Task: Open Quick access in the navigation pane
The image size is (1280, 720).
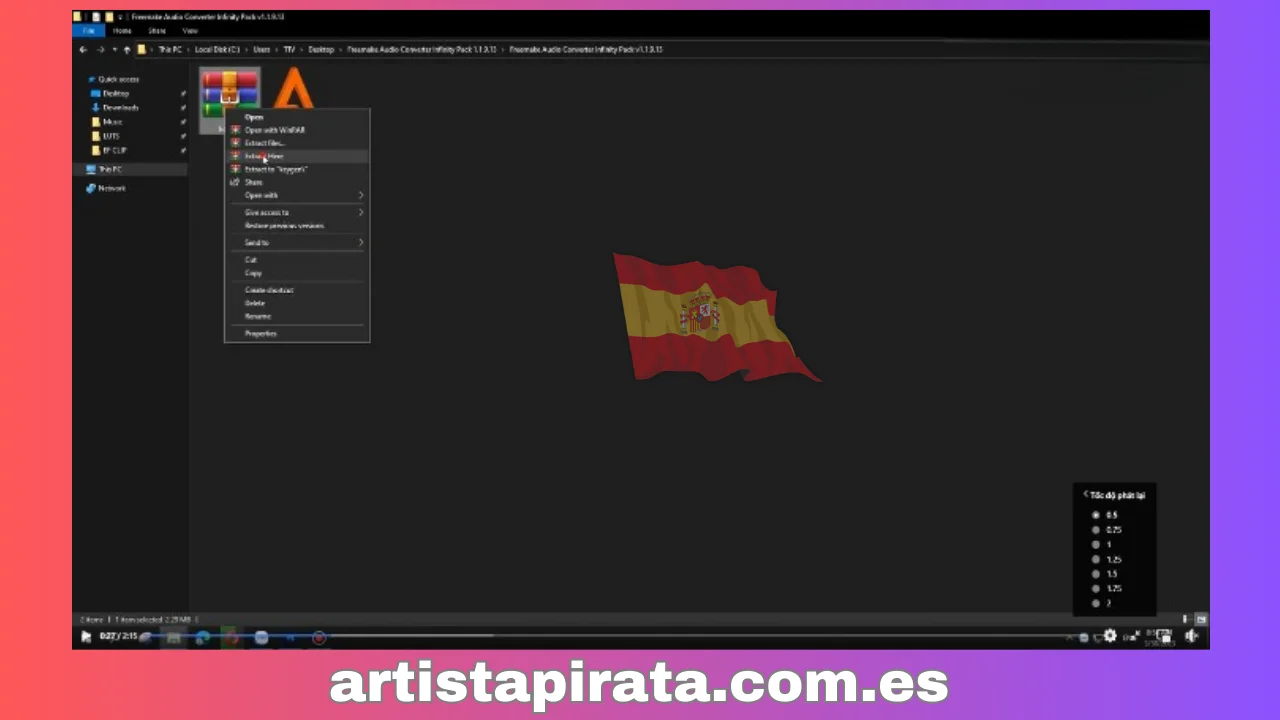Action: [x=118, y=79]
